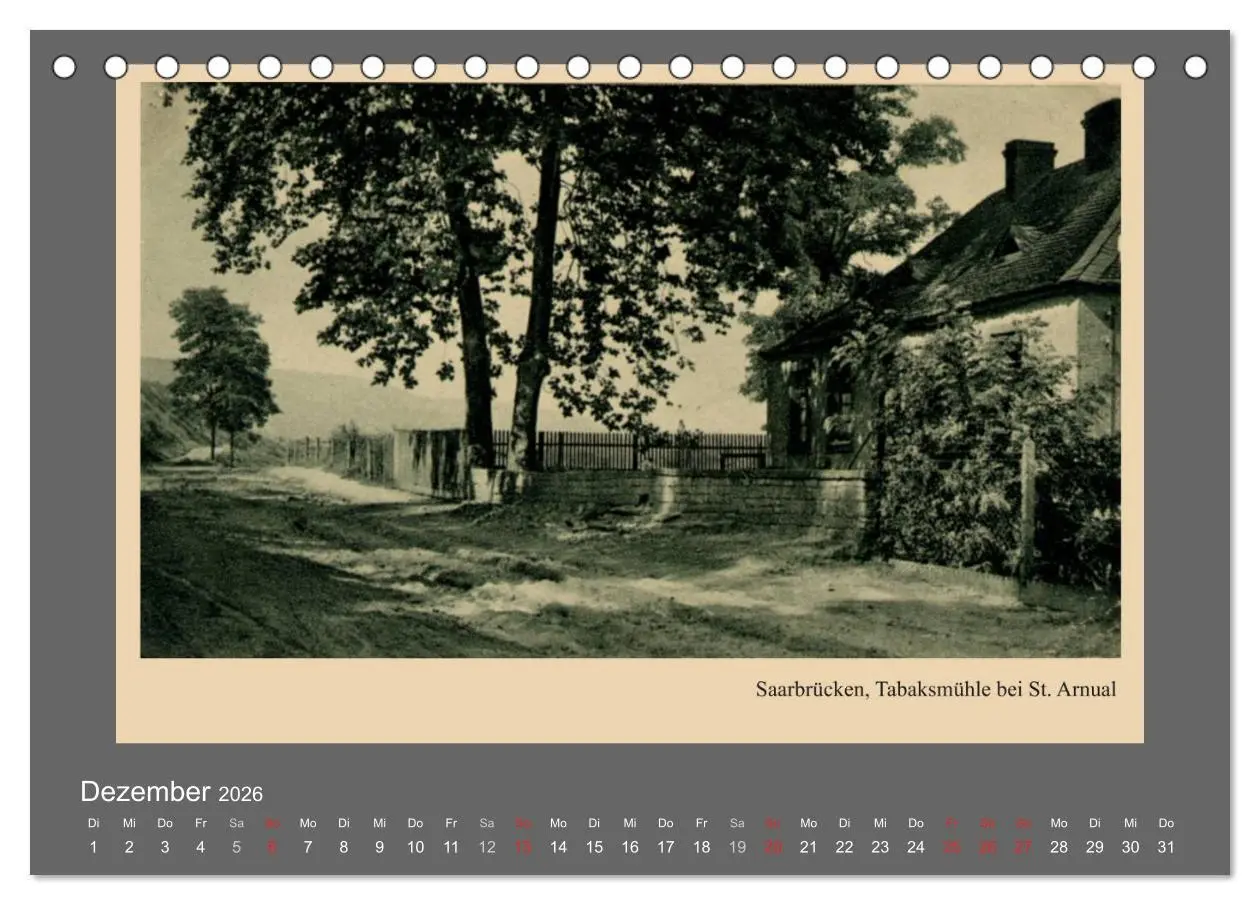Select date 16 in the calendar row
This screenshot has height=905, width=1260.
coord(630,847)
